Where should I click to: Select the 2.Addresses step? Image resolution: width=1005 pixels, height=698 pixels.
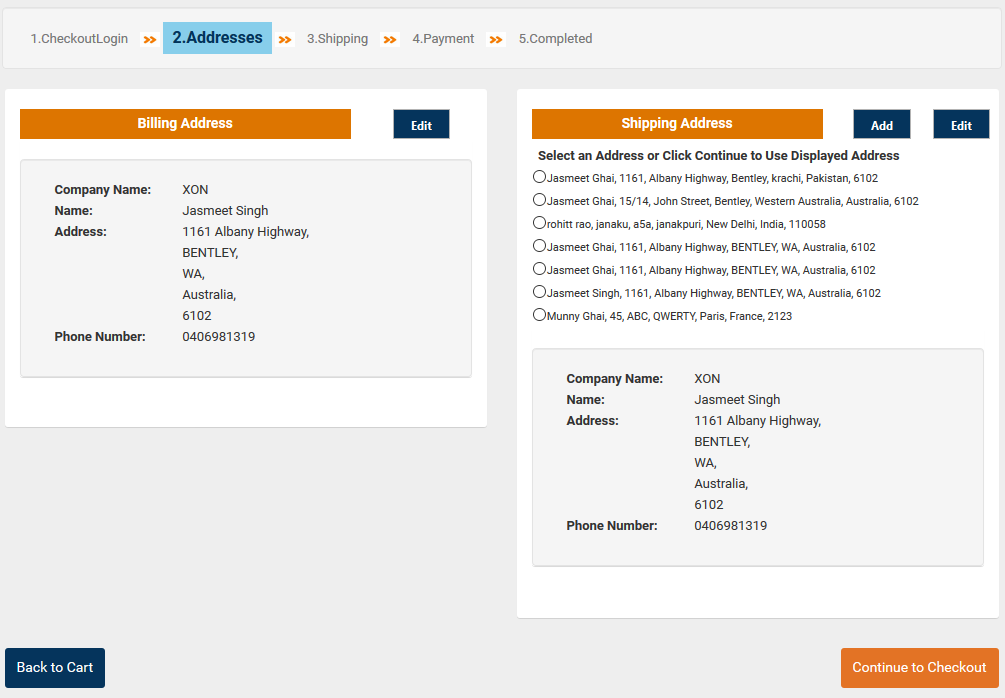(x=217, y=37)
